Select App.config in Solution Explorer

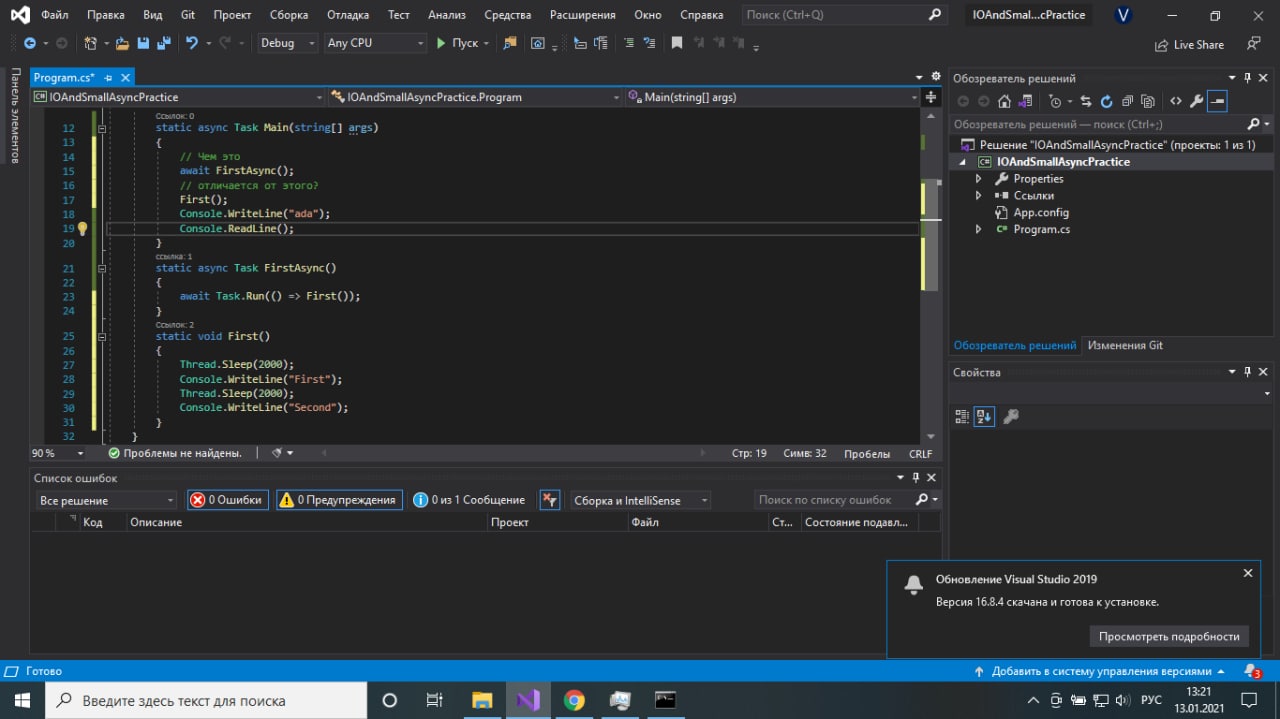click(1041, 213)
